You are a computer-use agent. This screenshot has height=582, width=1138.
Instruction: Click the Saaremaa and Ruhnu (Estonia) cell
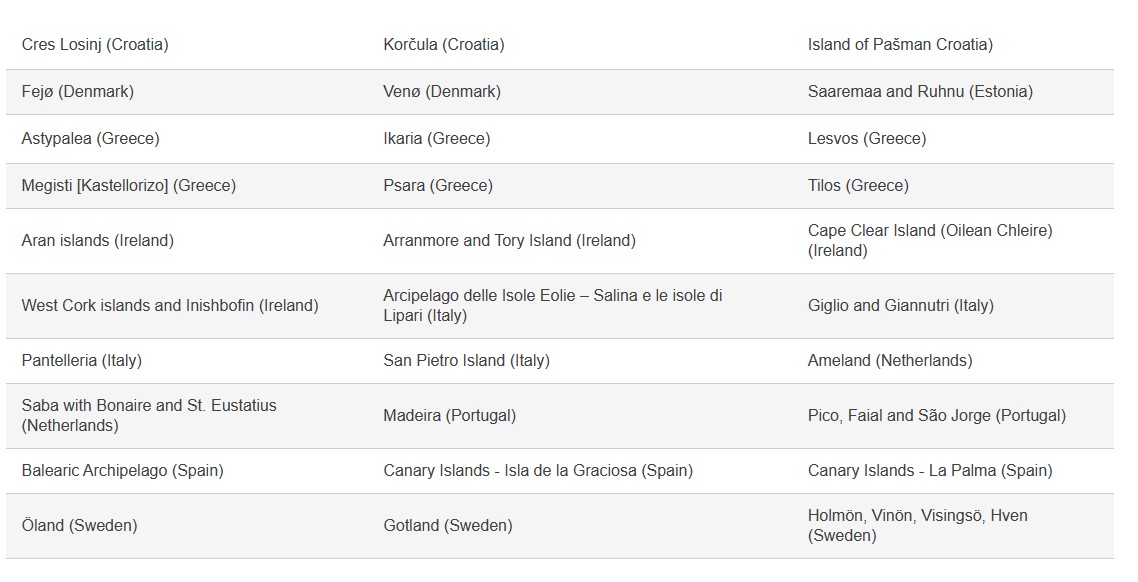[x=920, y=92]
